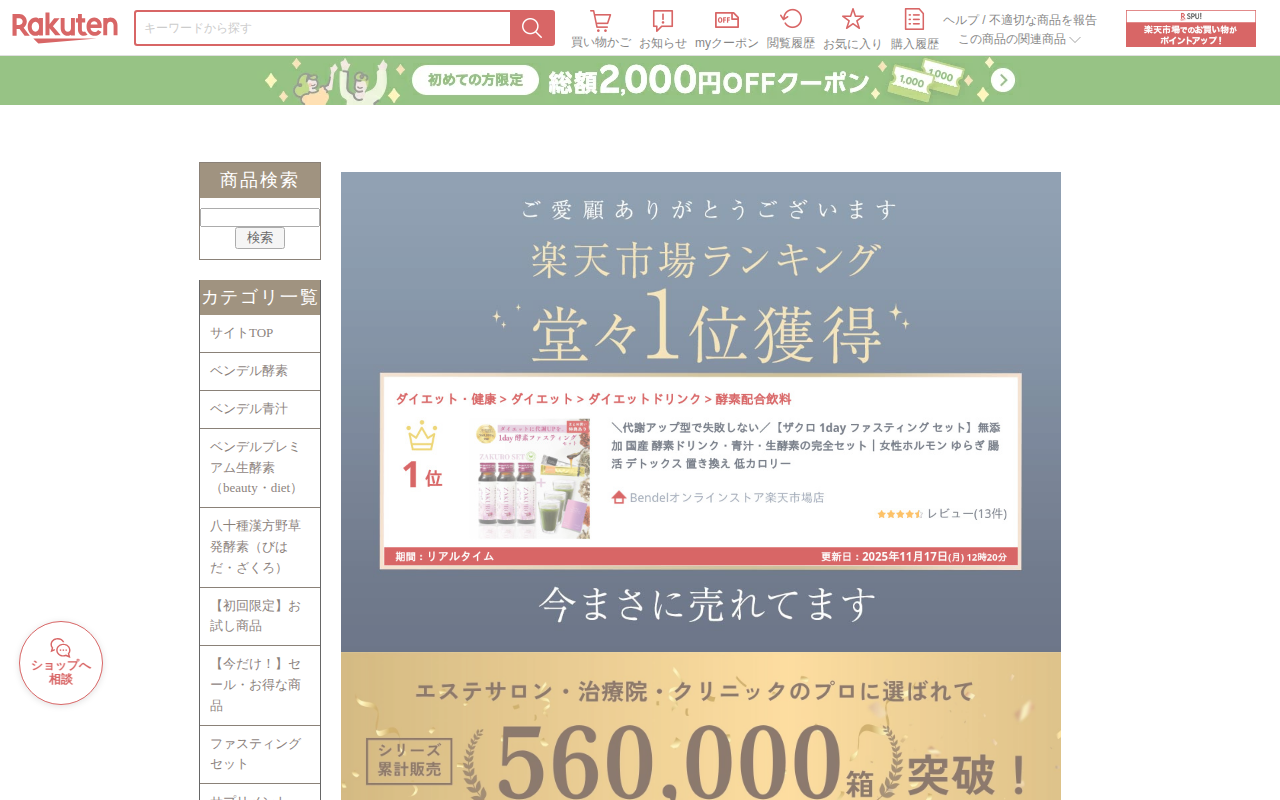1280x800 pixels.
Task: Click the ダイエットドリンク breadcrumb
Action: coord(645,399)
